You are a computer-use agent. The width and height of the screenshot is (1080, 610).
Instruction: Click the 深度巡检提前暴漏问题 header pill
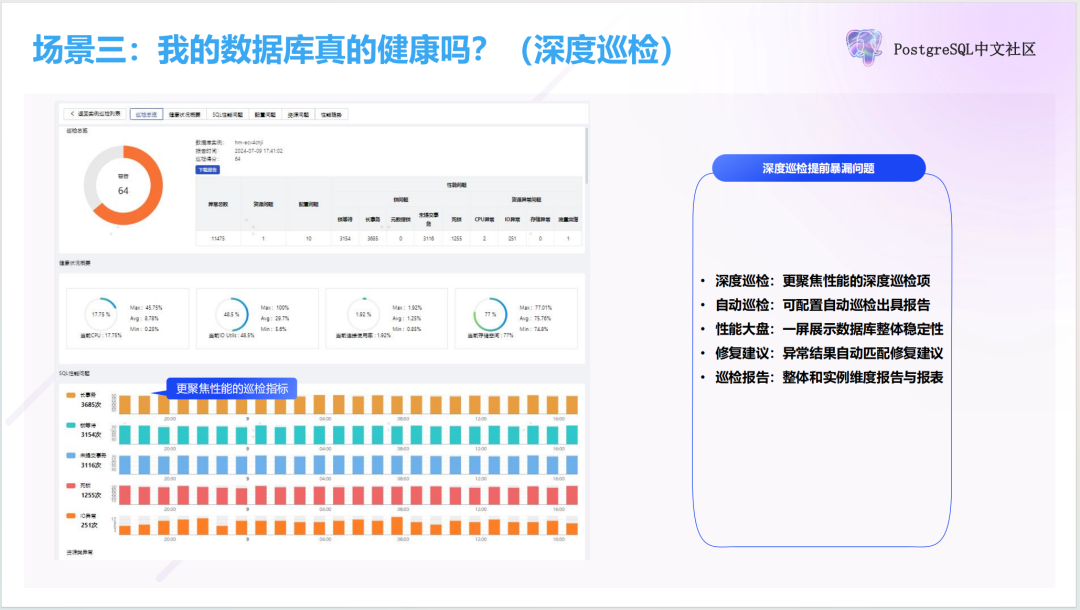tap(818, 167)
